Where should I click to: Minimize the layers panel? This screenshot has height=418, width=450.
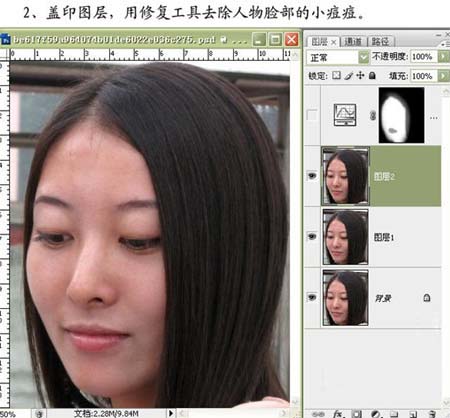(x=439, y=34)
